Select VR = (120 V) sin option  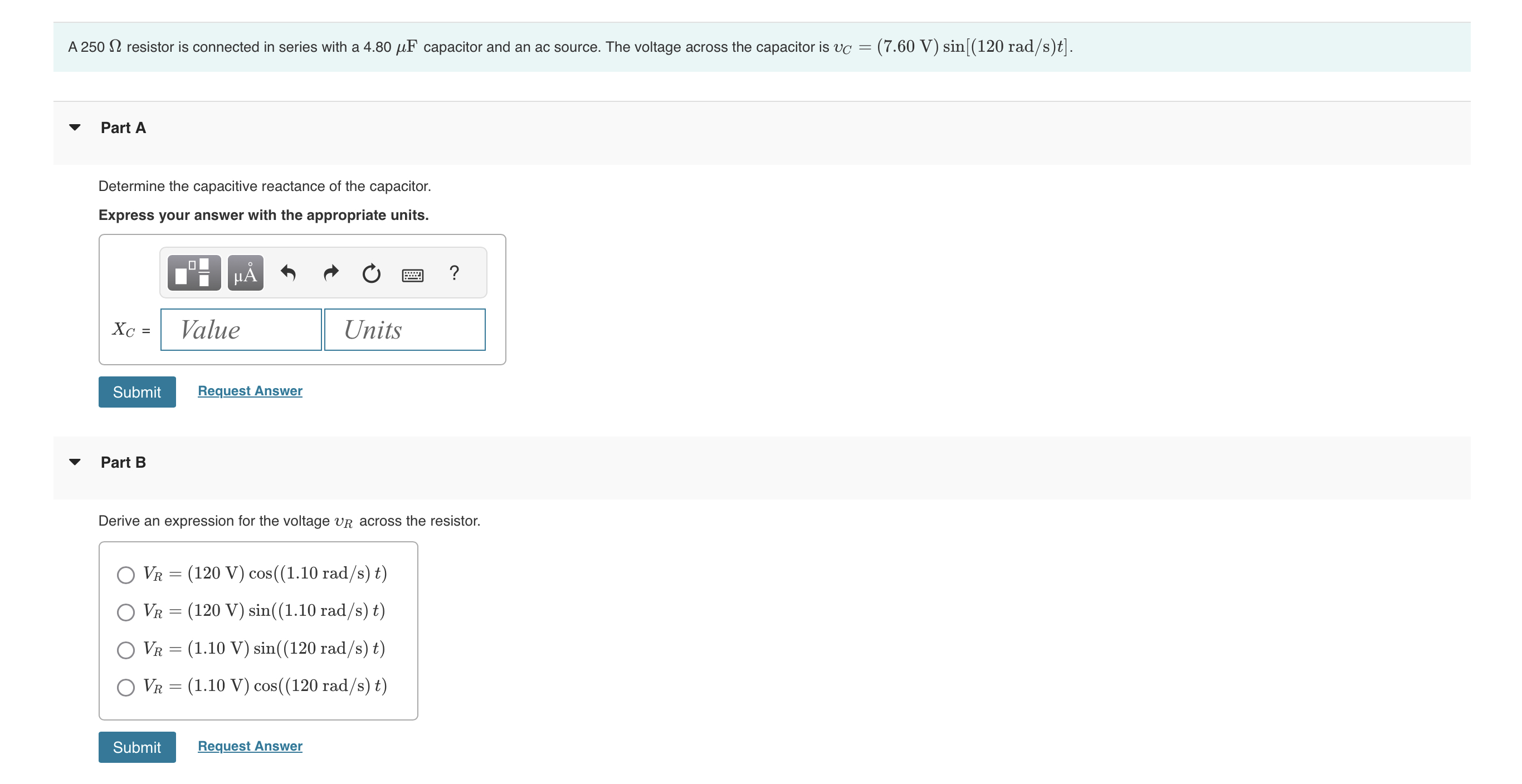pyautogui.click(x=126, y=611)
